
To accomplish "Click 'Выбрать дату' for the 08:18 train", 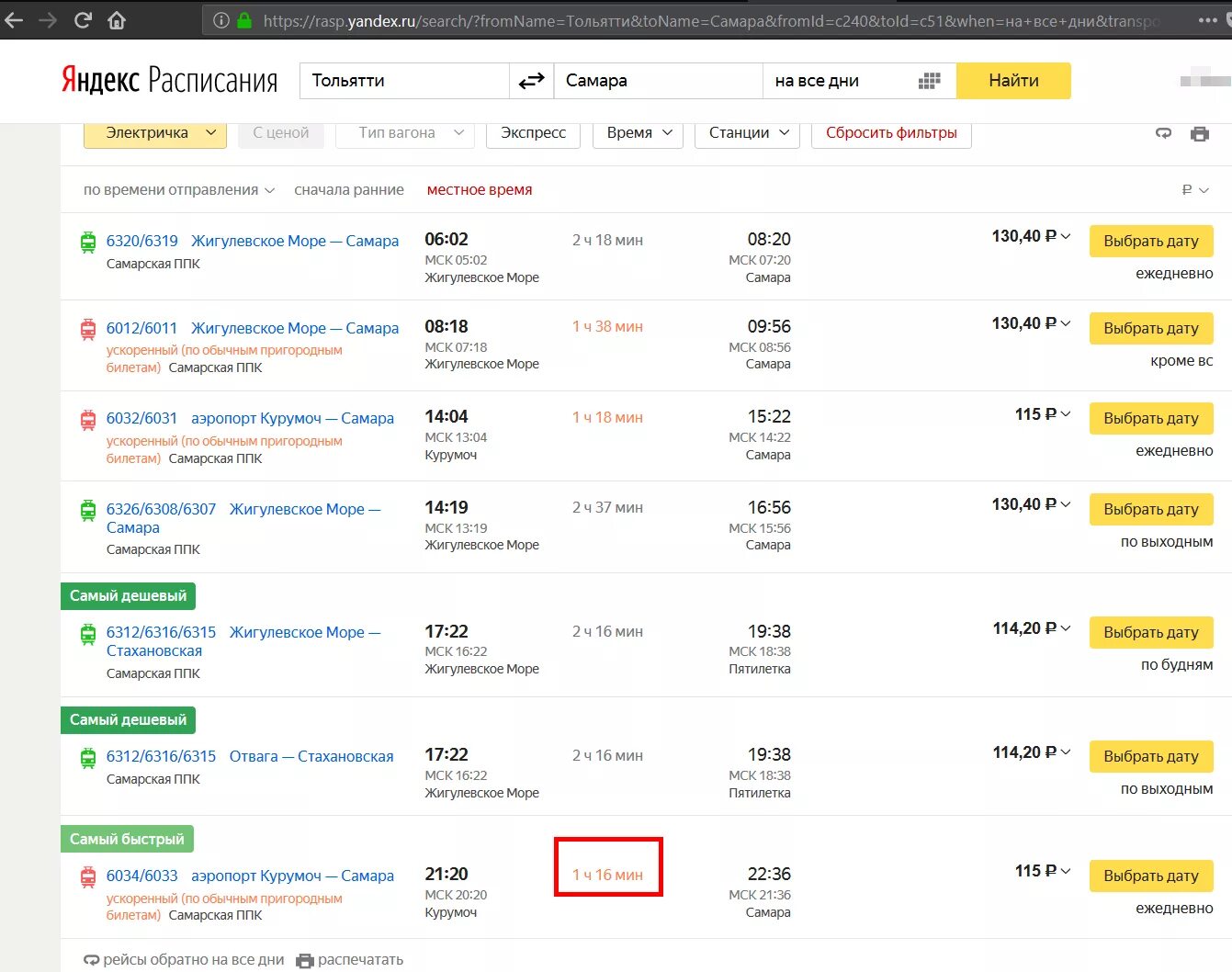I will click(1151, 328).
